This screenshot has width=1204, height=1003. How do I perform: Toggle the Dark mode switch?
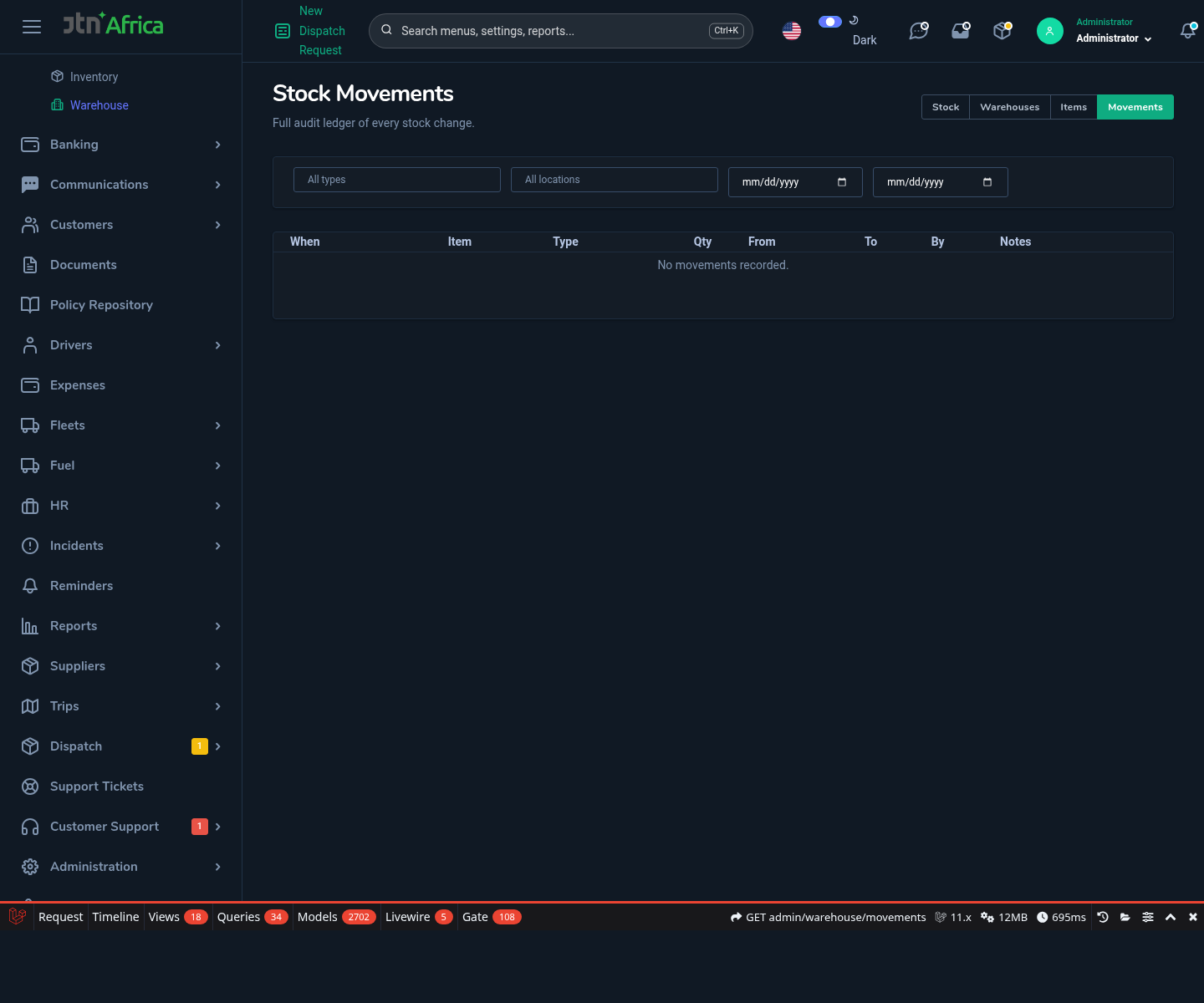point(830,22)
